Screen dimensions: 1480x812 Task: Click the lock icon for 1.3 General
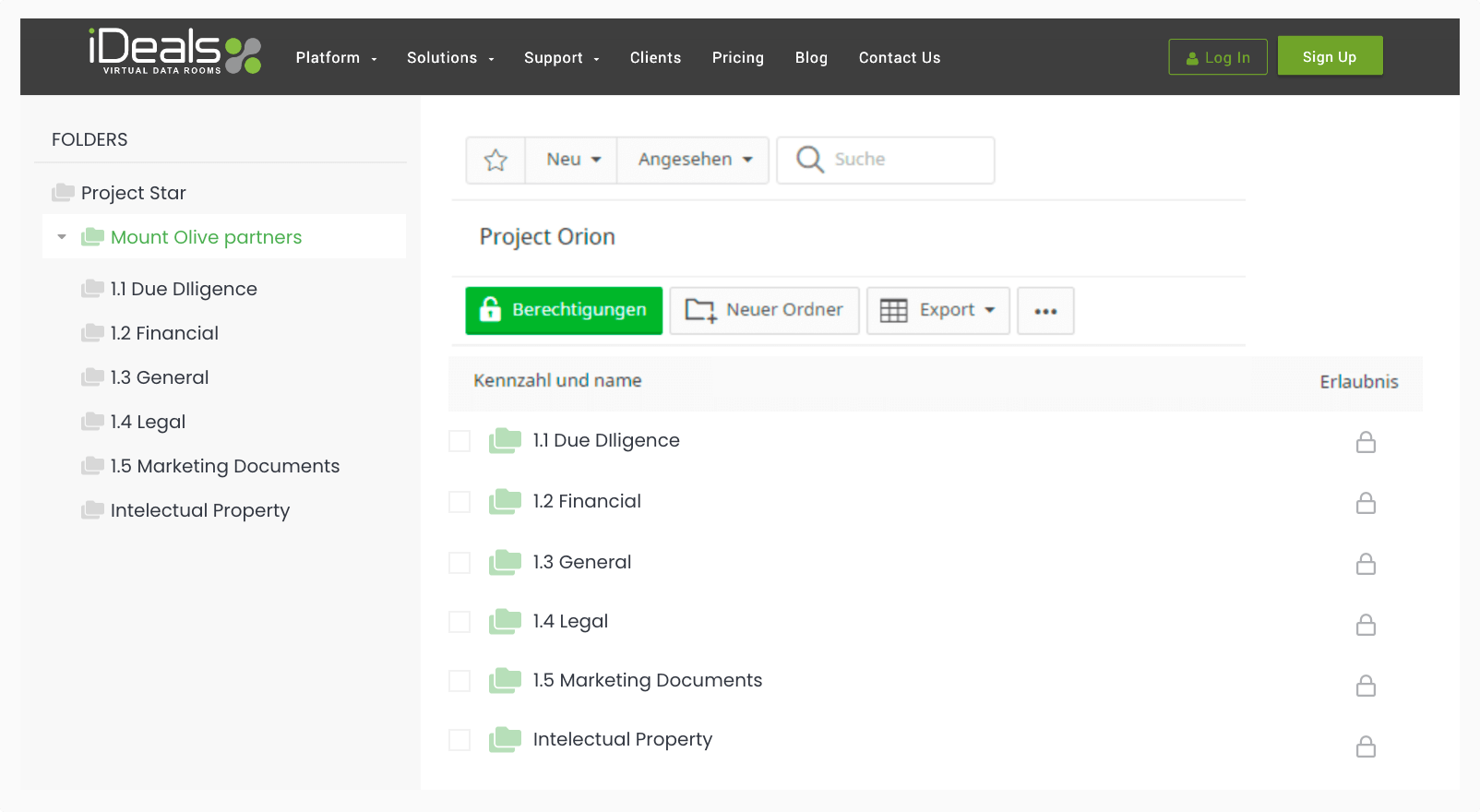pyautogui.click(x=1366, y=564)
